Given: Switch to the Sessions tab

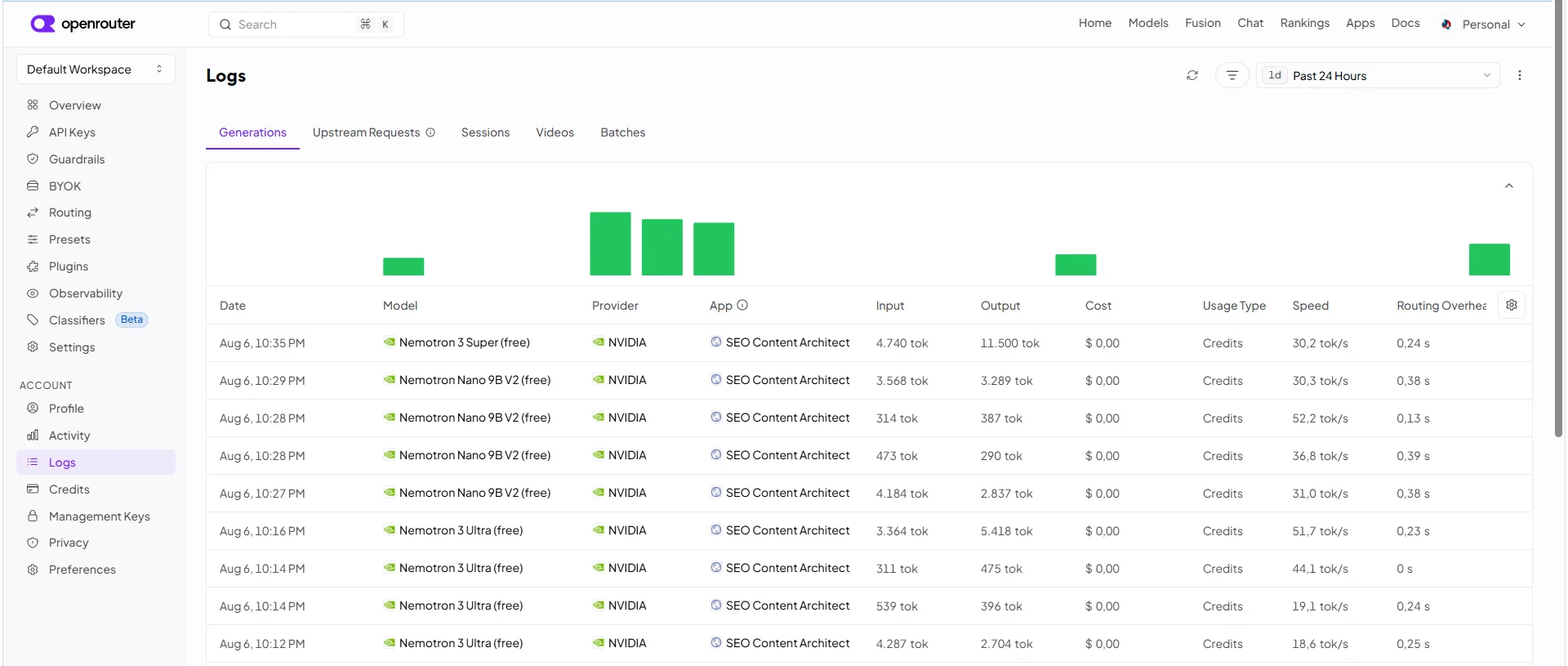Looking at the screenshot, I should click(485, 132).
